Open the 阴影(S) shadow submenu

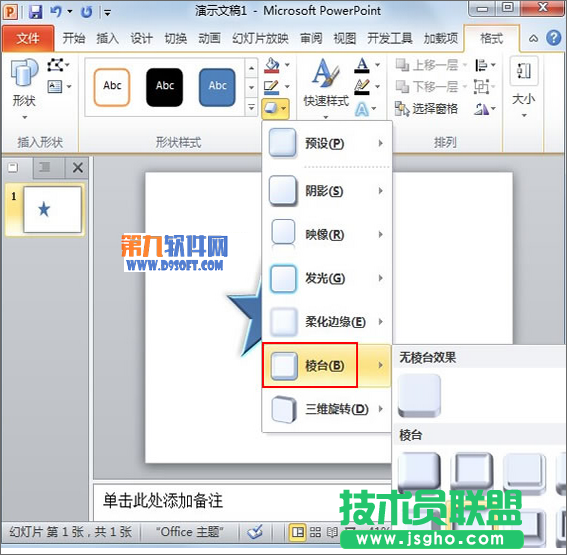[327, 191]
